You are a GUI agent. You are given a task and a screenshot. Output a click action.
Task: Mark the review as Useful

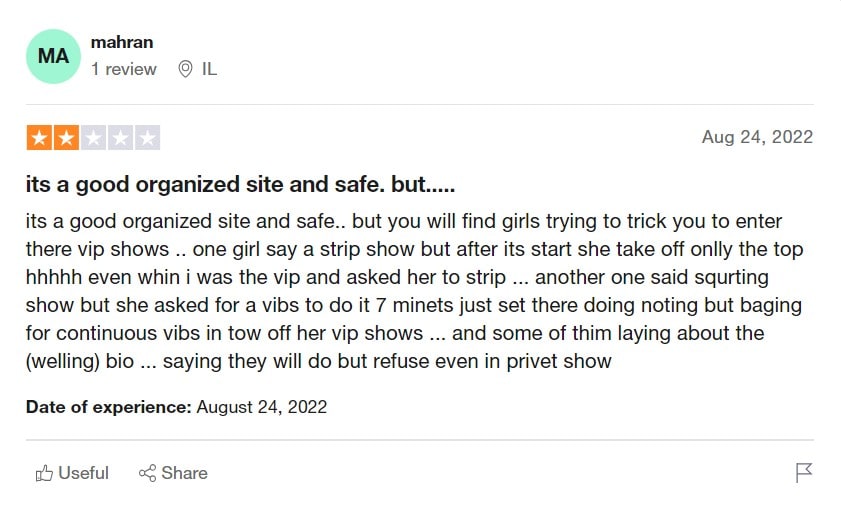(72, 473)
